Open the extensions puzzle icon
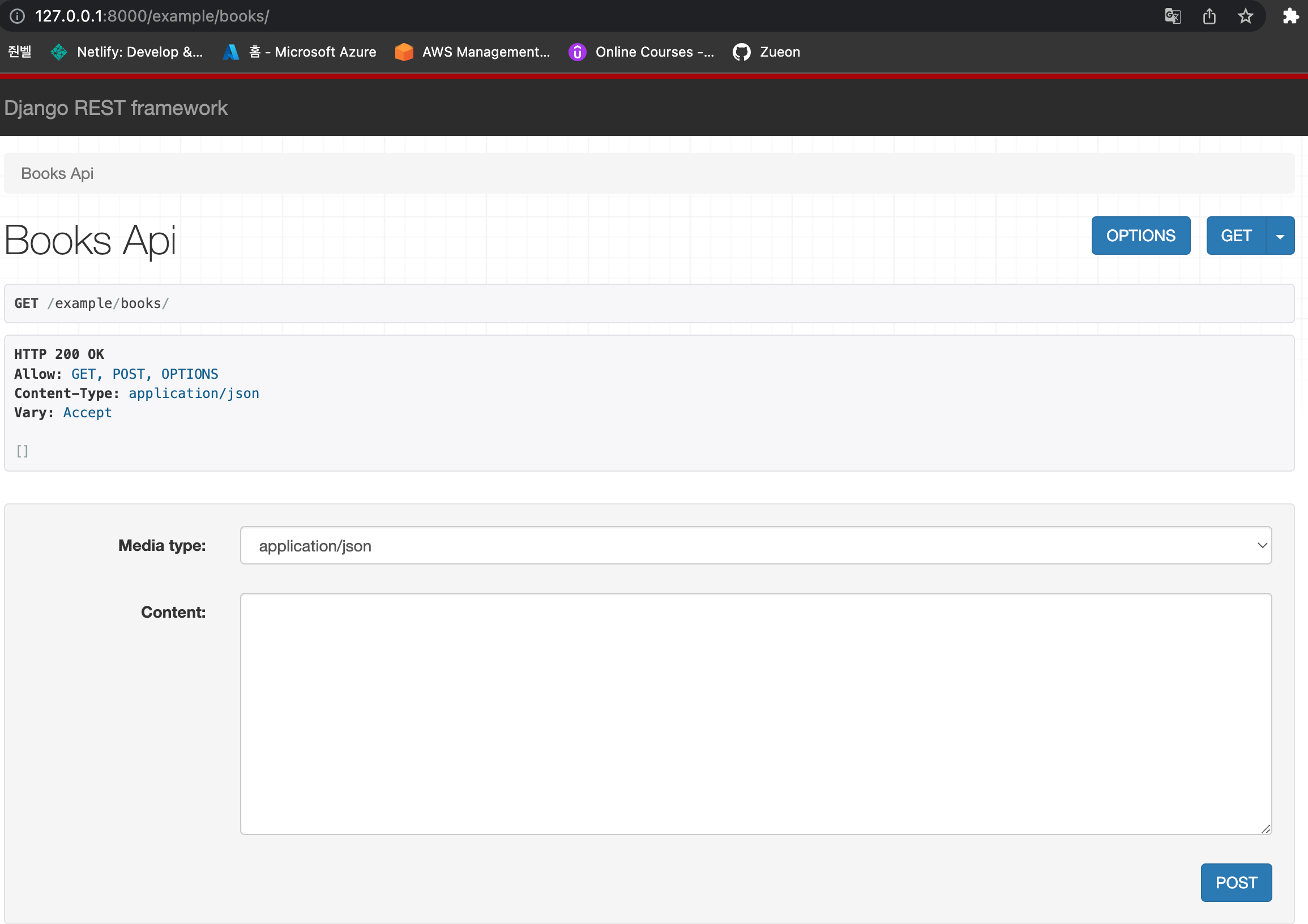Screen dimensions: 1308x924 pyautogui.click(x=1290, y=16)
